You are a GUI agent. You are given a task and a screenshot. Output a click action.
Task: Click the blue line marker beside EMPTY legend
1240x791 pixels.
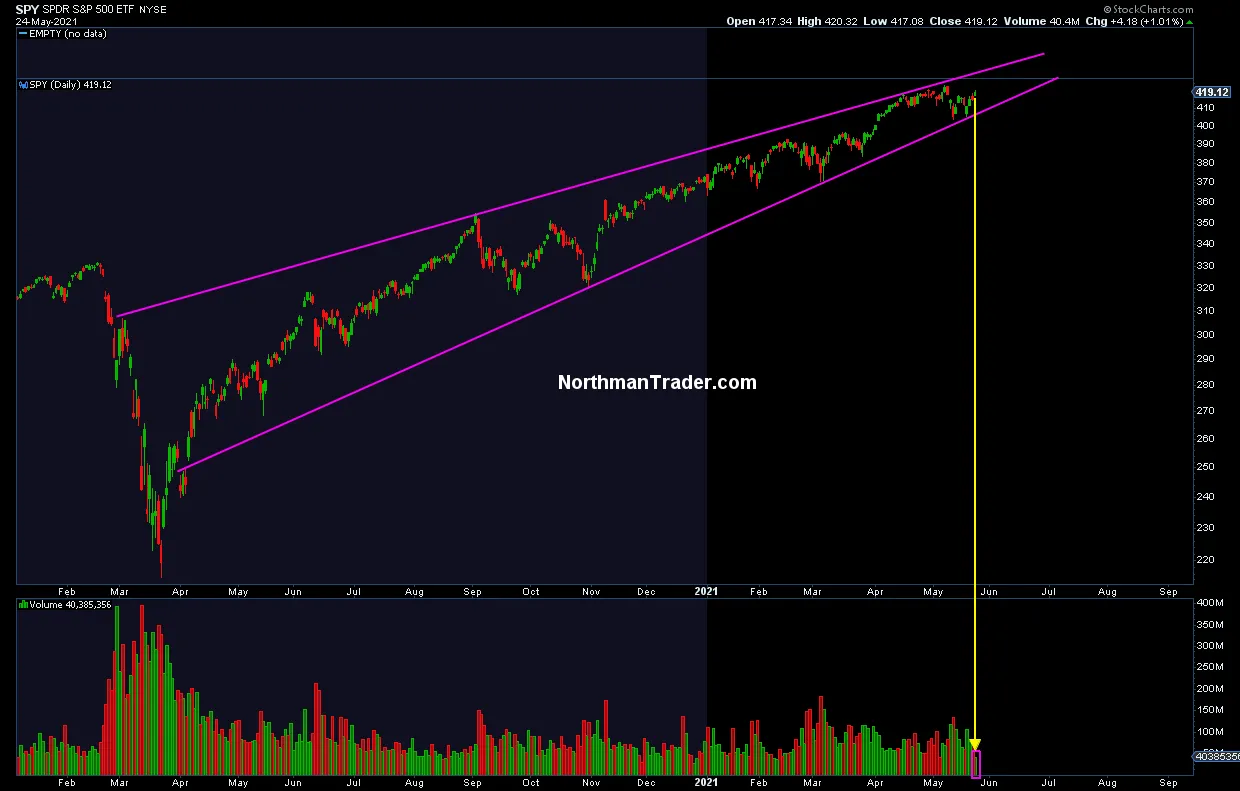[23, 34]
